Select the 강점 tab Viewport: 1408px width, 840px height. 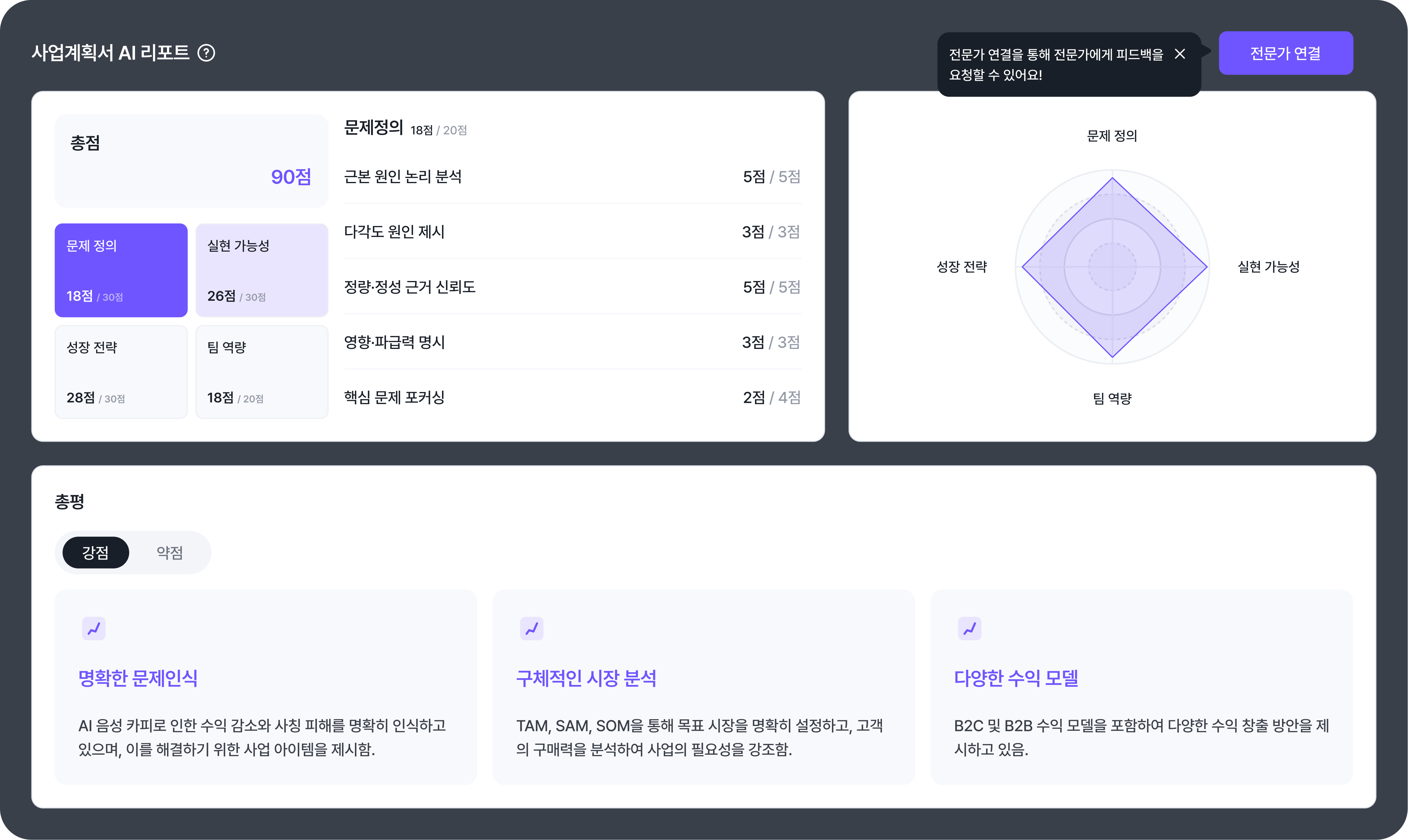(96, 552)
